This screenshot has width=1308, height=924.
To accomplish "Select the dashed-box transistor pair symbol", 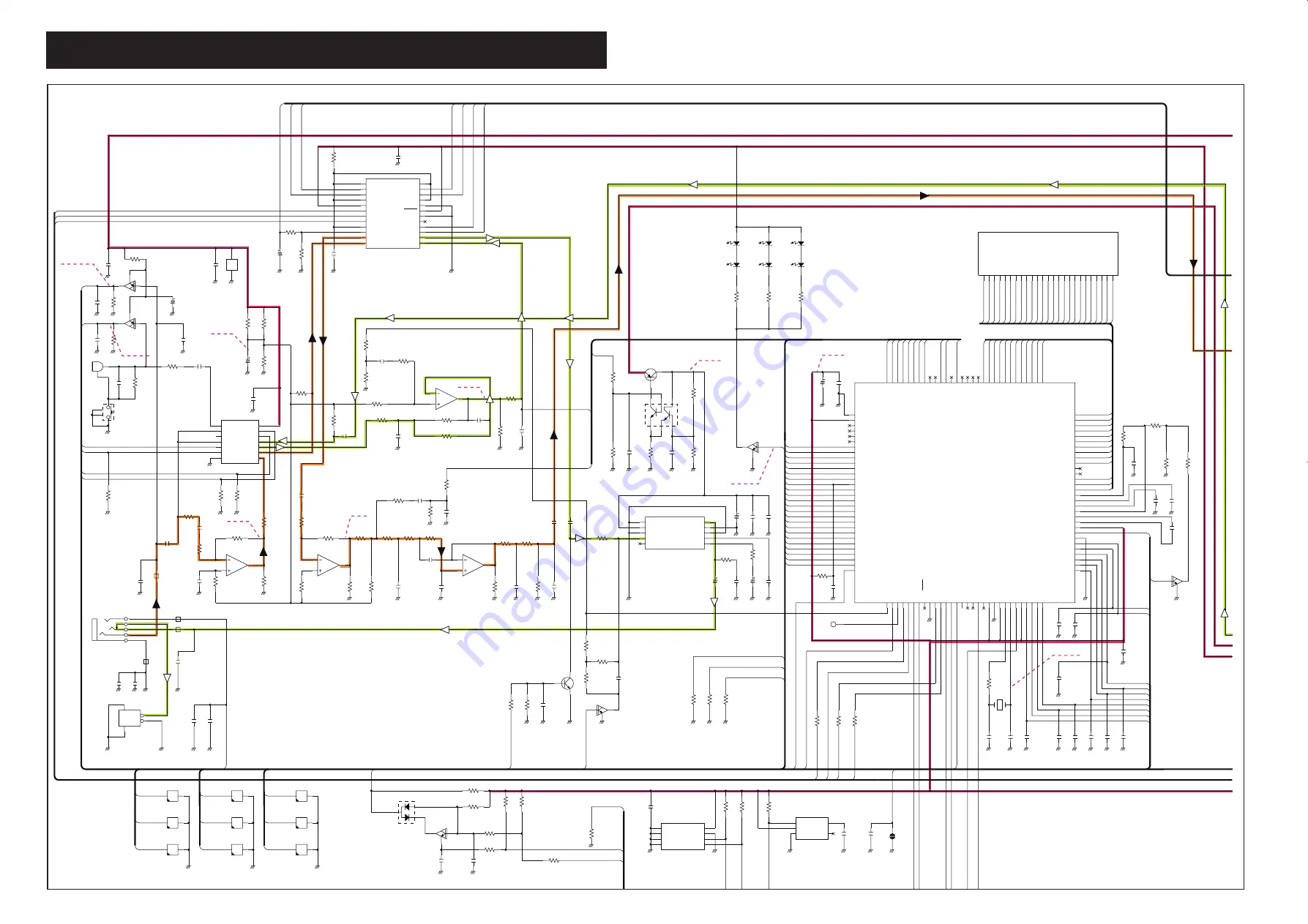I will (x=661, y=415).
